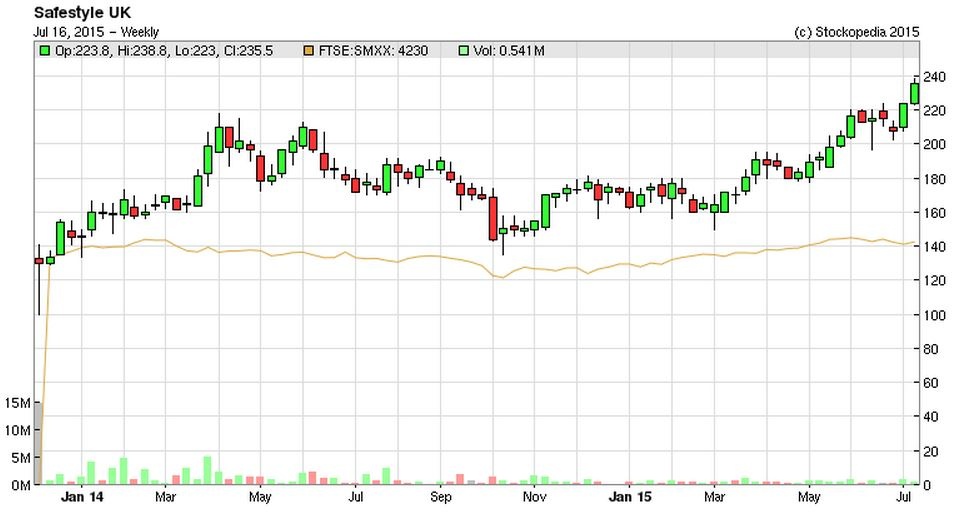Screen dimensions: 958x517
Task: Click the 'Op:223.8, Hi:238.8, Lo:223, Cl:235.5' legend text
Action: 164,51
